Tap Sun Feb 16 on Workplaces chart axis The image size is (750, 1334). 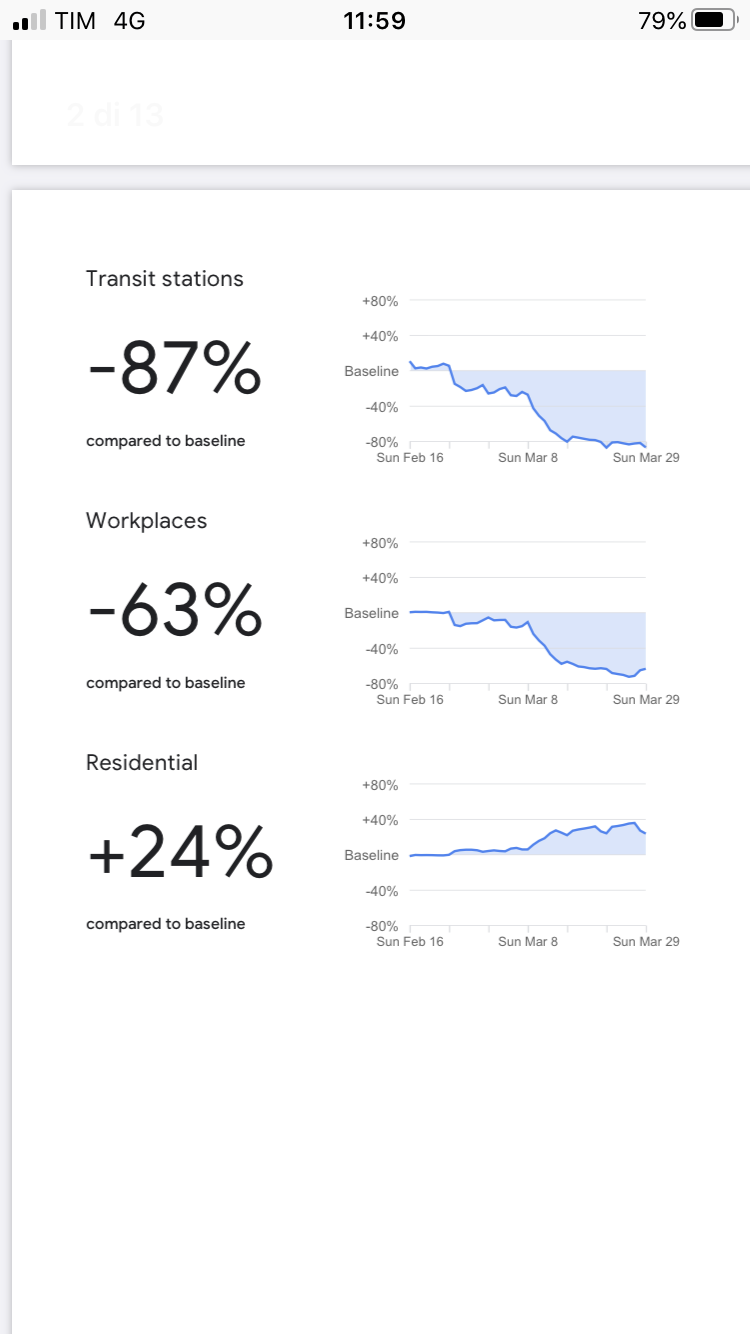coord(410,700)
